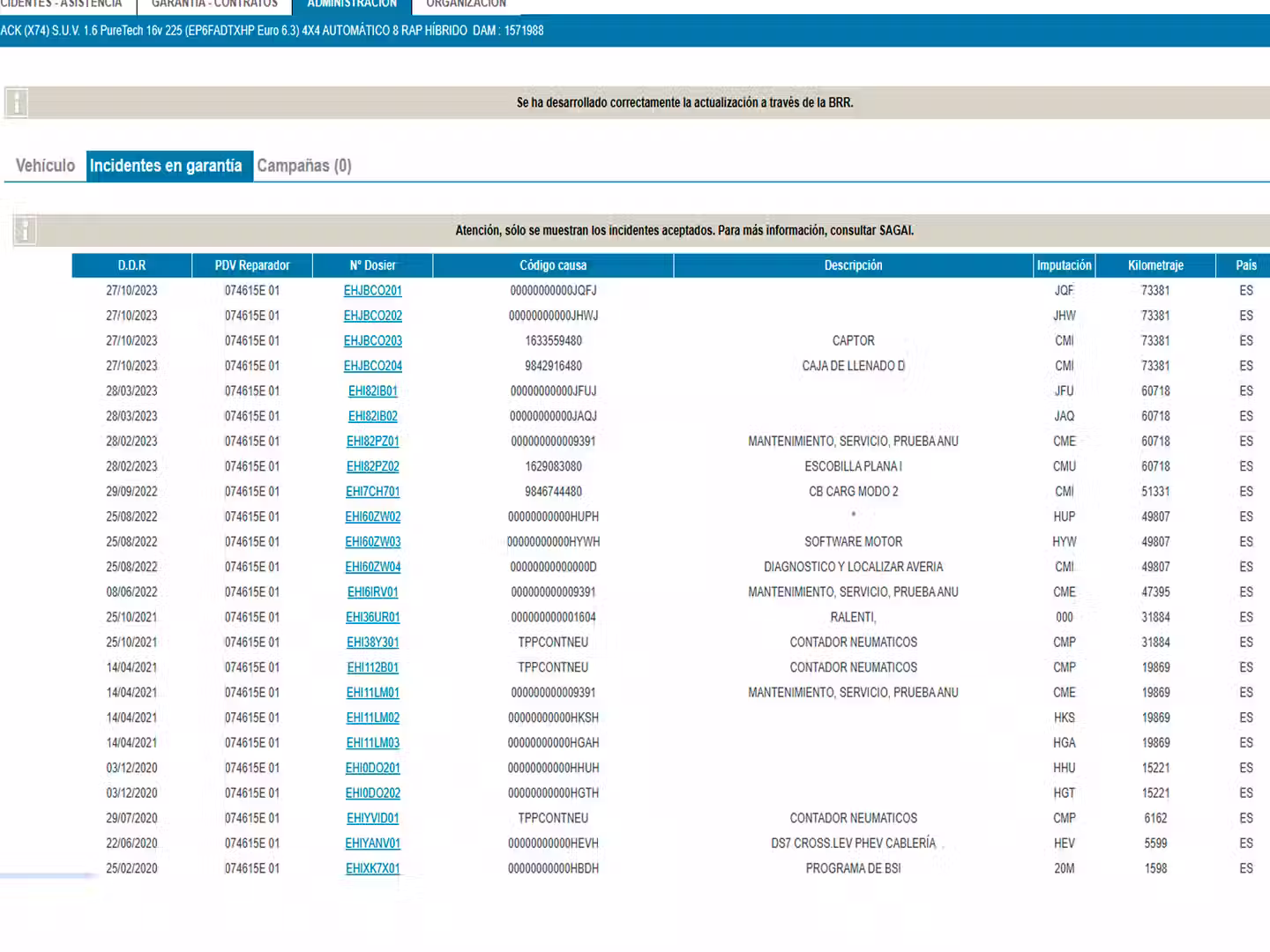Open the ORGANIZACIÓN menu
Viewport: 1270px width, 952px height.
(467, 4)
